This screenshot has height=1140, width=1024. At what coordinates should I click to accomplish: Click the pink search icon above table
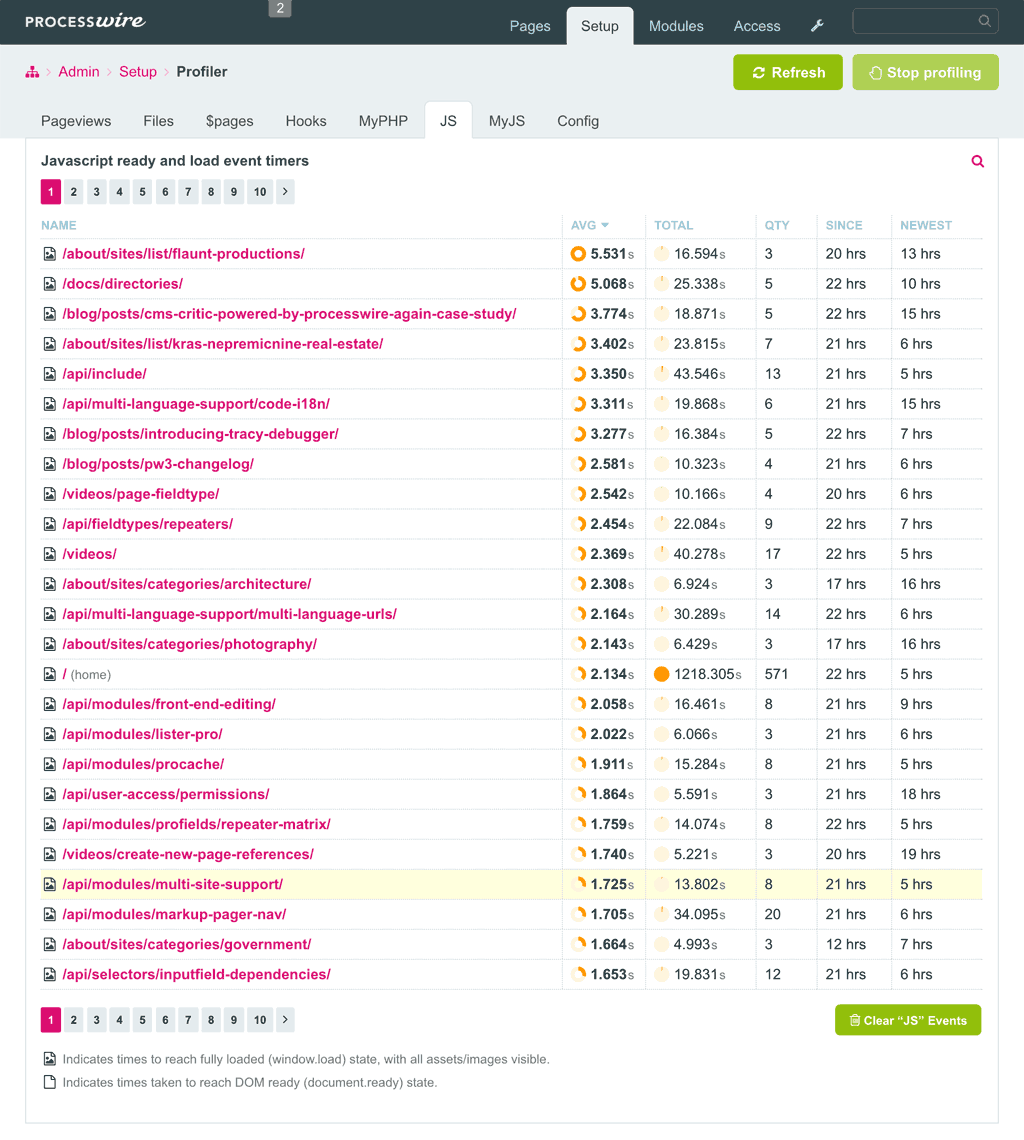[978, 161]
